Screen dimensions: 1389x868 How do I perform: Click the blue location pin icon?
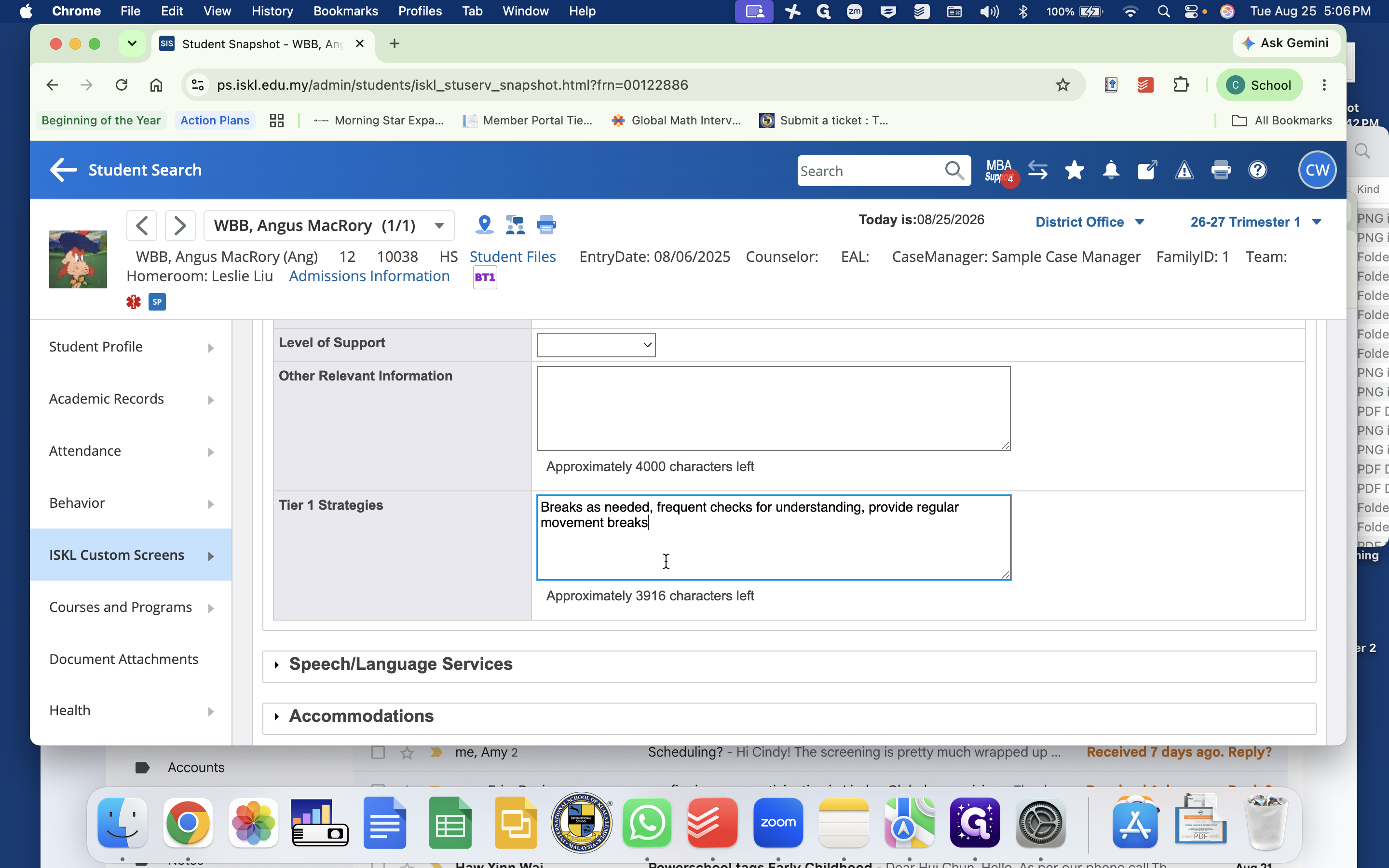tap(484, 224)
